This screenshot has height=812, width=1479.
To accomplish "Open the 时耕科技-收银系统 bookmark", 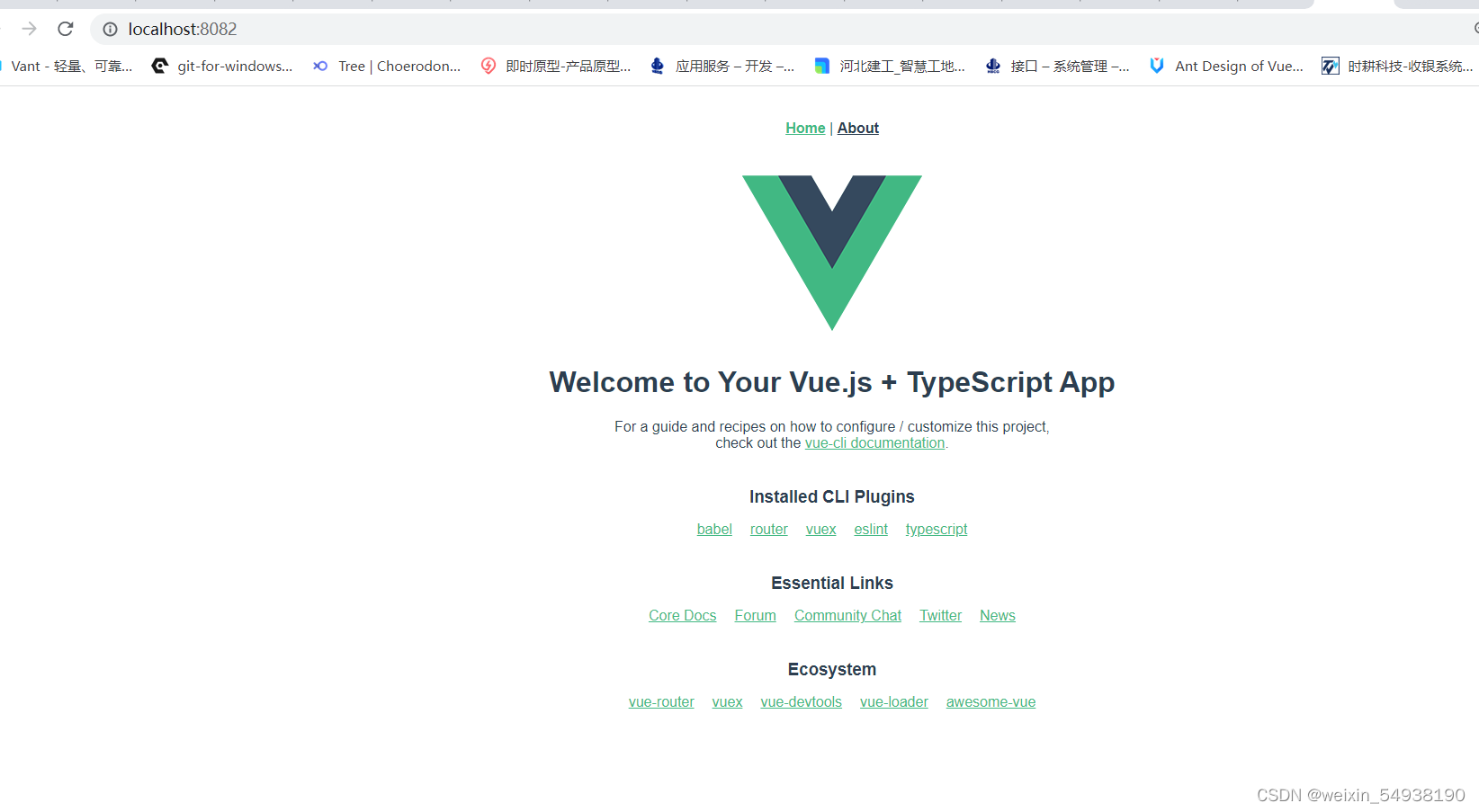I will (1397, 66).
